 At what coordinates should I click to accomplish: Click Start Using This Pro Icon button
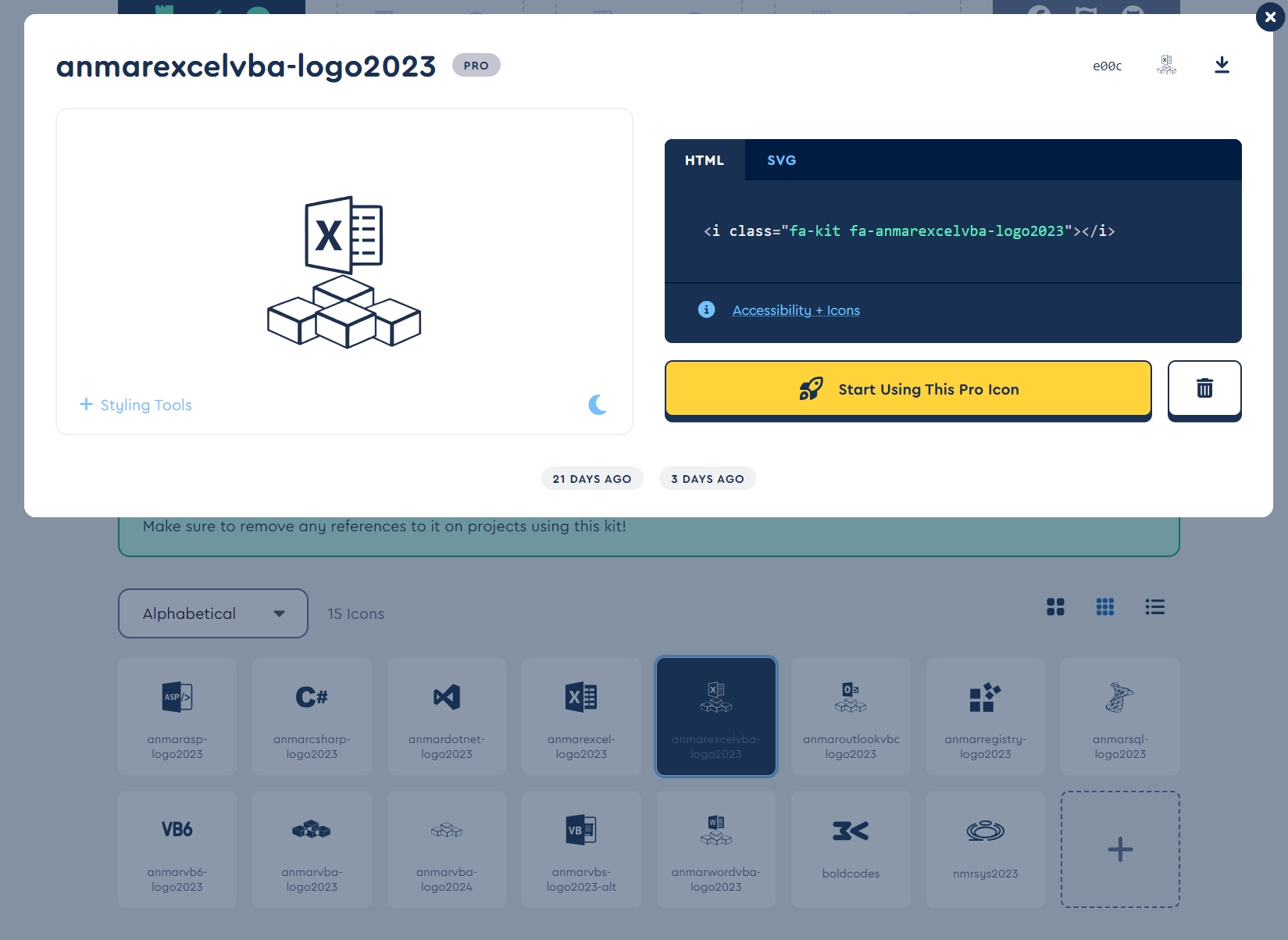click(x=908, y=388)
